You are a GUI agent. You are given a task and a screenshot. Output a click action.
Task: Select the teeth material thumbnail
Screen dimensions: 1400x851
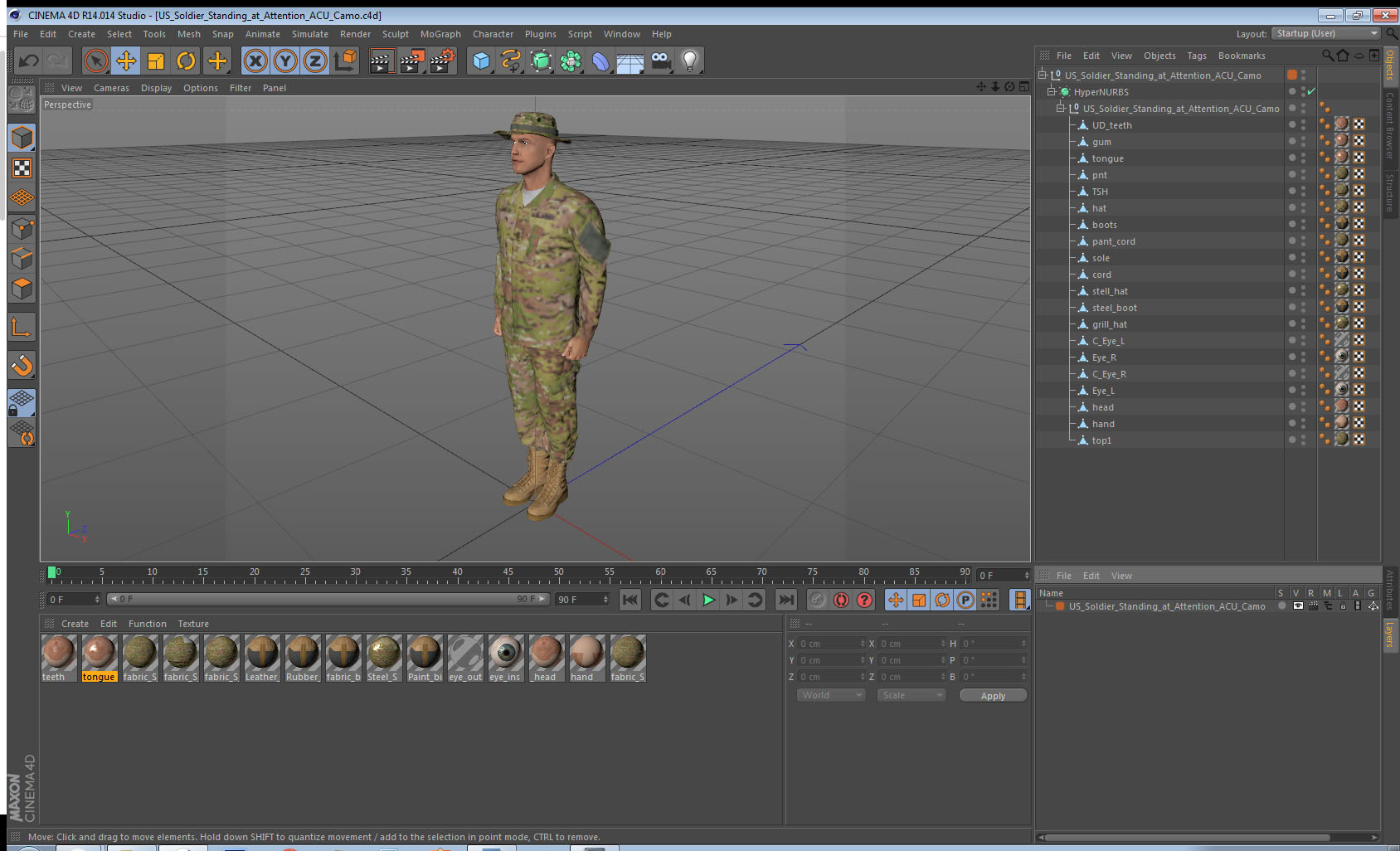point(58,653)
